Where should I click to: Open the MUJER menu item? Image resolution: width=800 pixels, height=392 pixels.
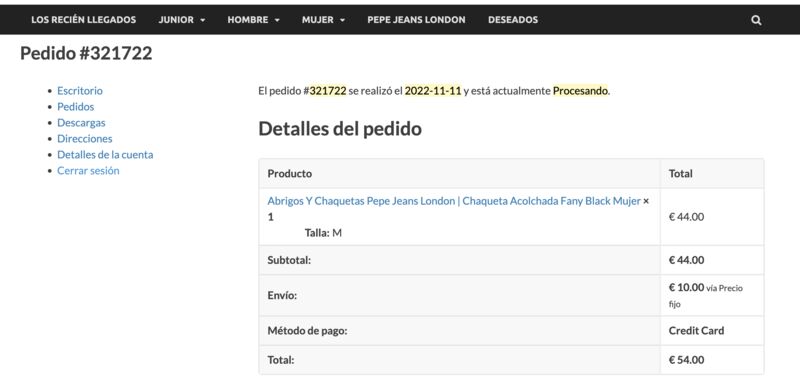coord(317,20)
